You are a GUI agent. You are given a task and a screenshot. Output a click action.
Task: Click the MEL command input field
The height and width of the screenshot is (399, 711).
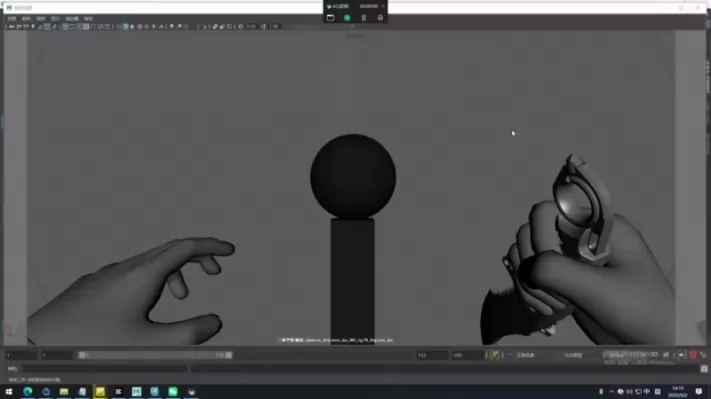click(105, 369)
